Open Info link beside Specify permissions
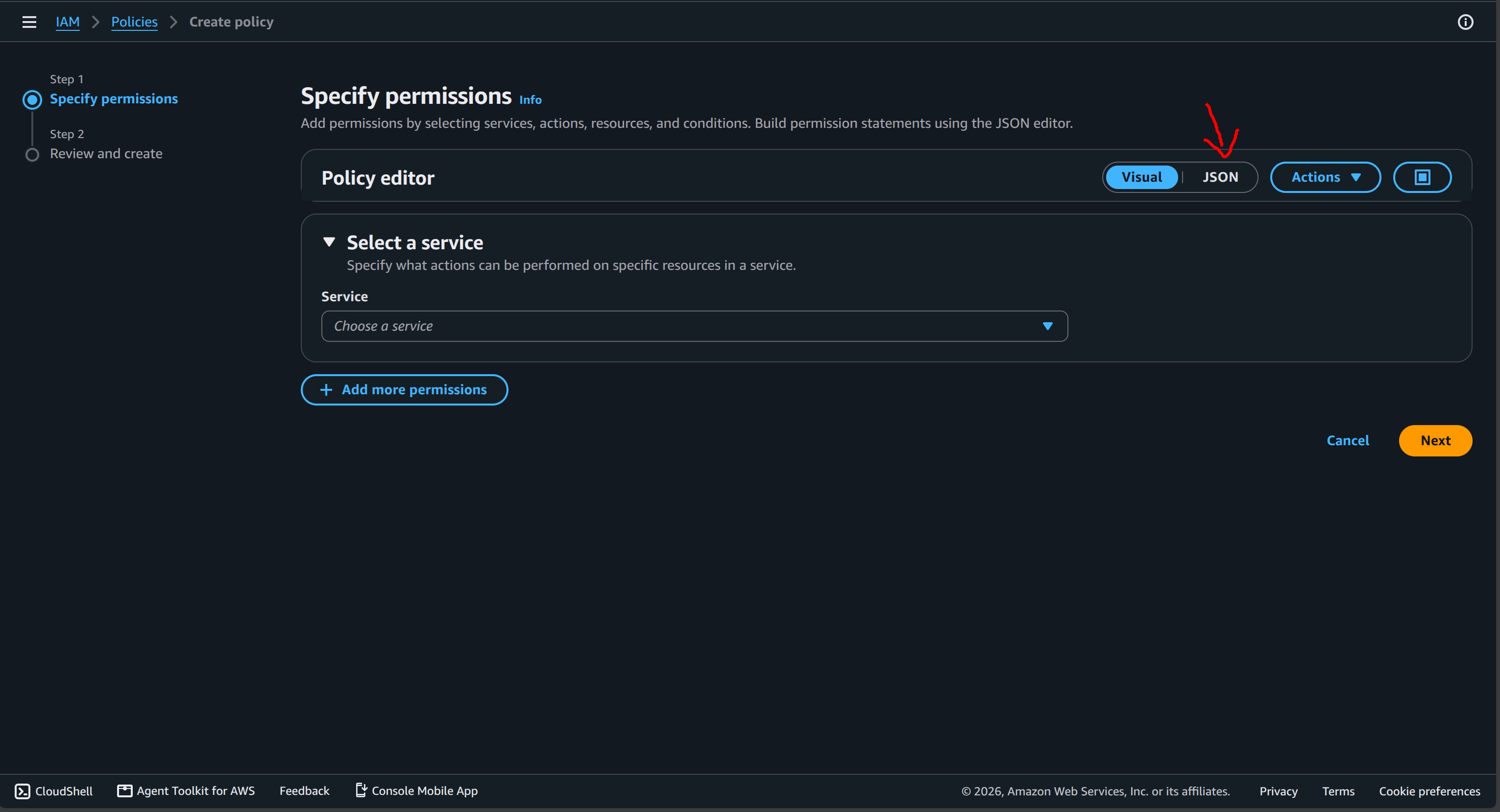This screenshot has height=812, width=1500. (530, 100)
